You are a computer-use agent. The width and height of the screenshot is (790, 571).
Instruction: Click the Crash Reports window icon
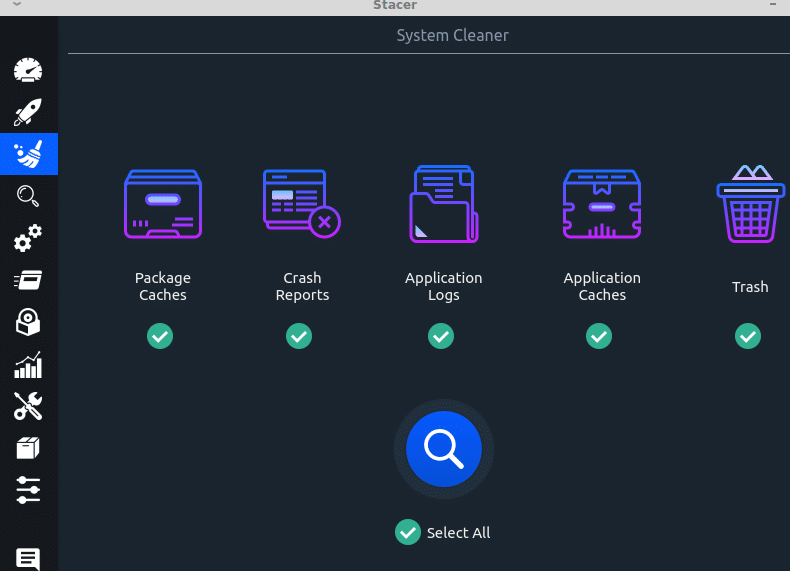[x=302, y=204]
